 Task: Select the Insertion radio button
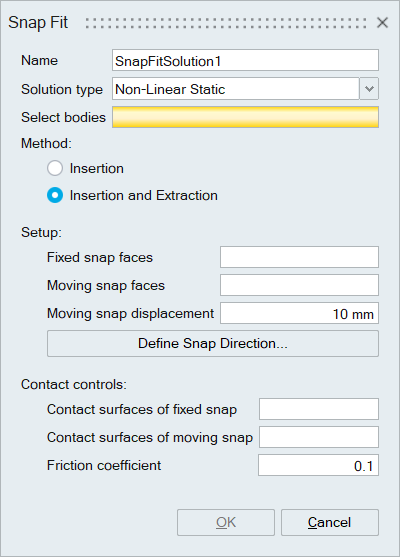55,168
